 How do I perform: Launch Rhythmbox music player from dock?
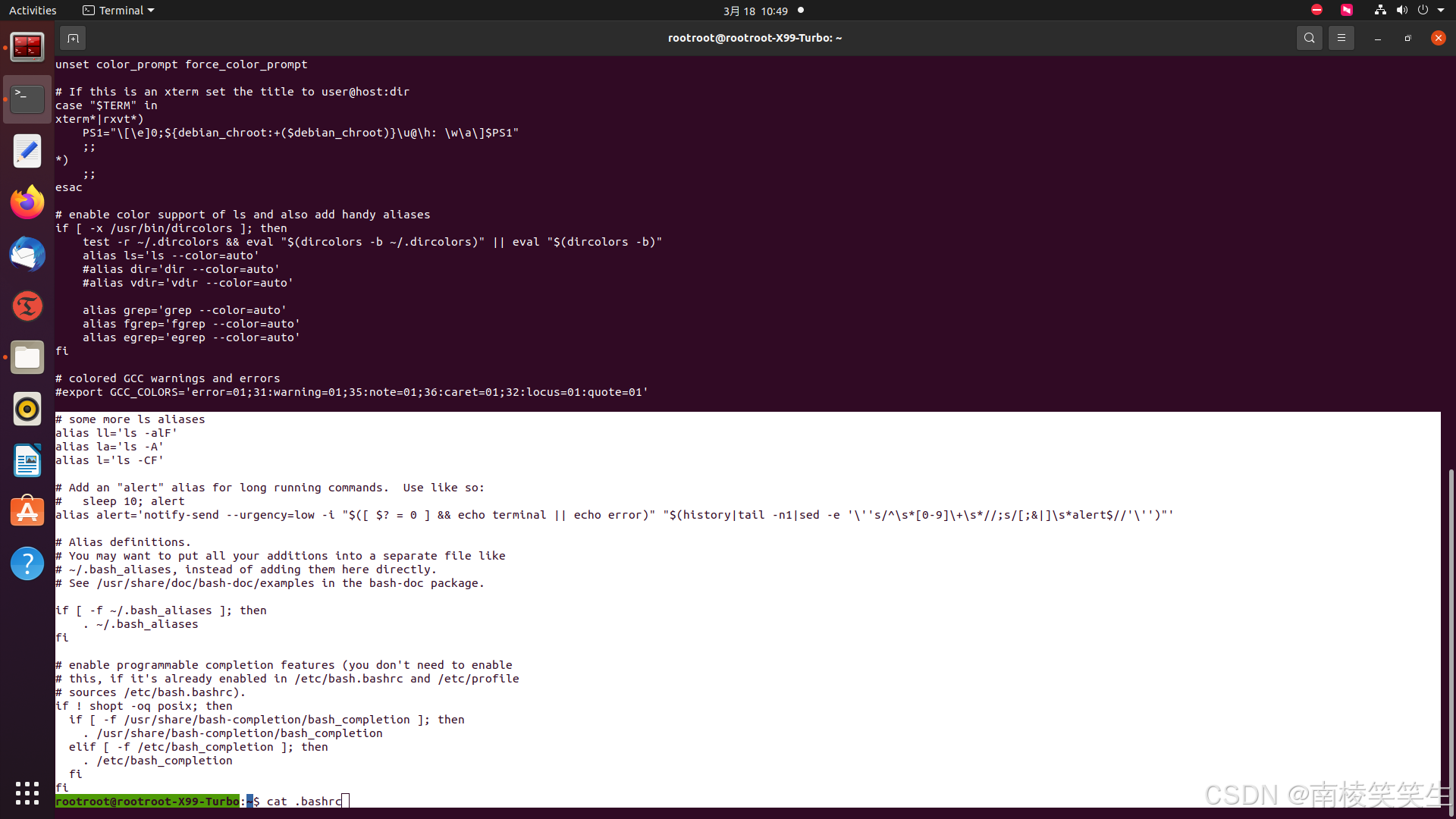coord(27,409)
